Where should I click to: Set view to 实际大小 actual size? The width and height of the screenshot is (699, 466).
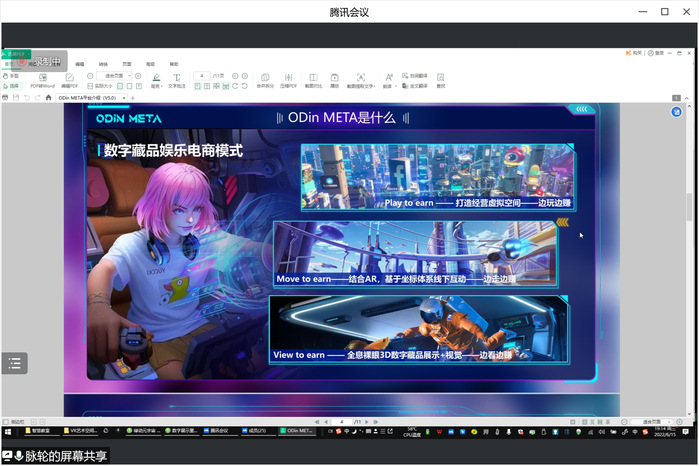pyautogui.click(x=100, y=86)
